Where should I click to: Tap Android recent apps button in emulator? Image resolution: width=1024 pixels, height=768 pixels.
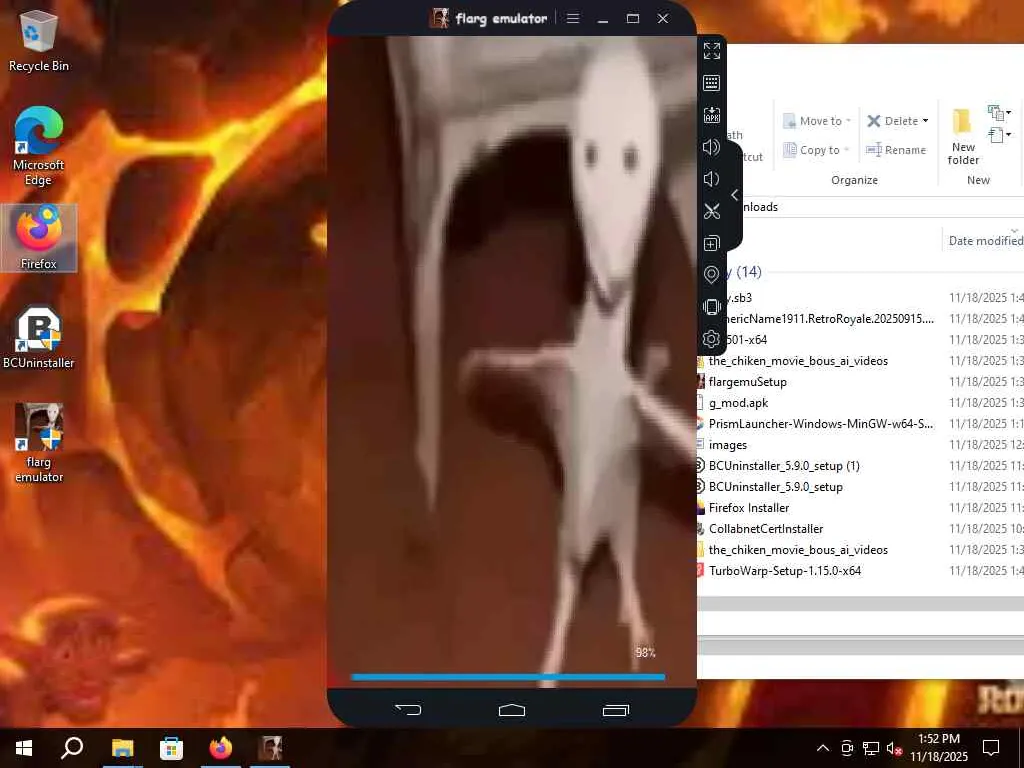coord(616,710)
